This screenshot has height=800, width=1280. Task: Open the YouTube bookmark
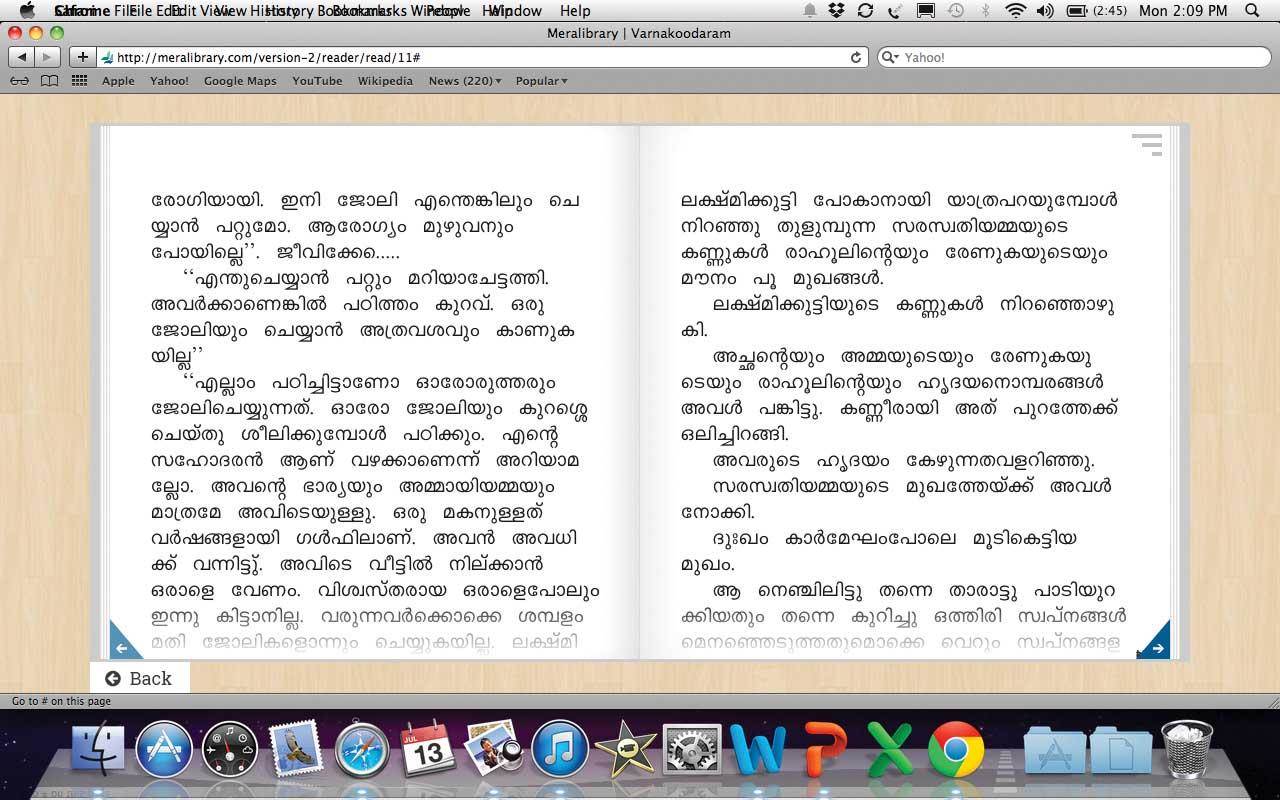pos(317,81)
